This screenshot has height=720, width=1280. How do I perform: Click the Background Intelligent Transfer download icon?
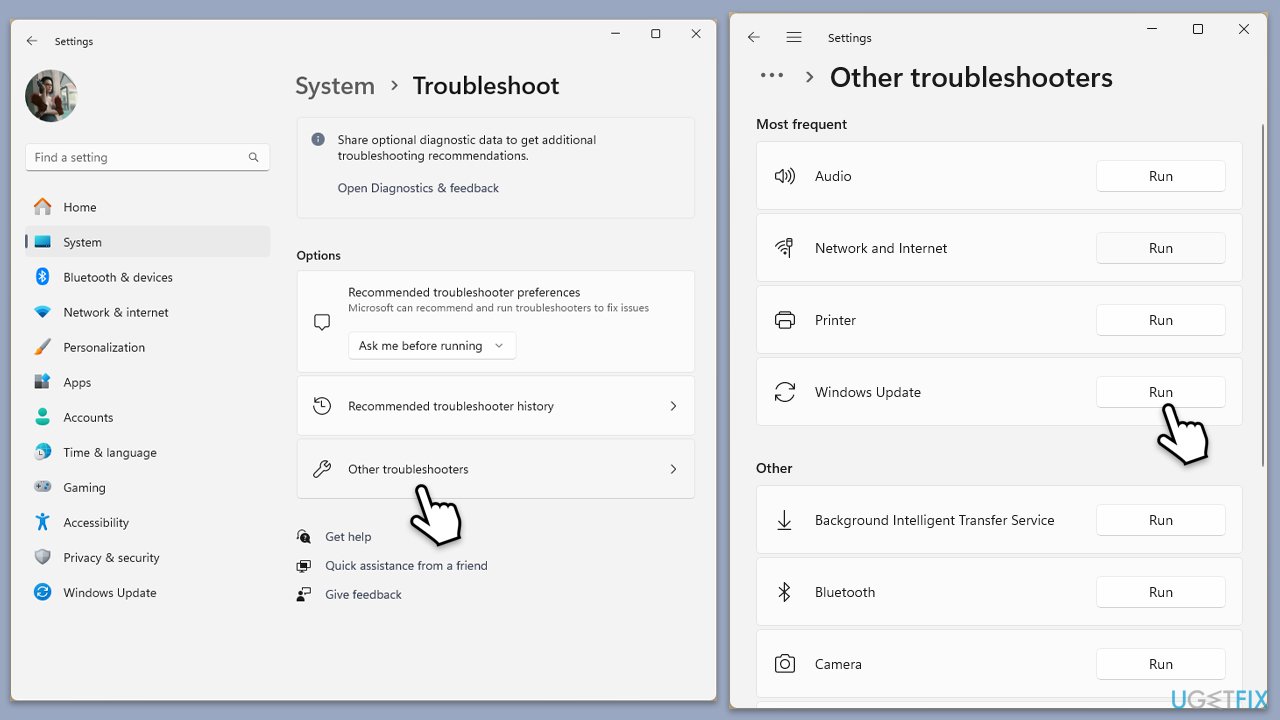pos(785,520)
